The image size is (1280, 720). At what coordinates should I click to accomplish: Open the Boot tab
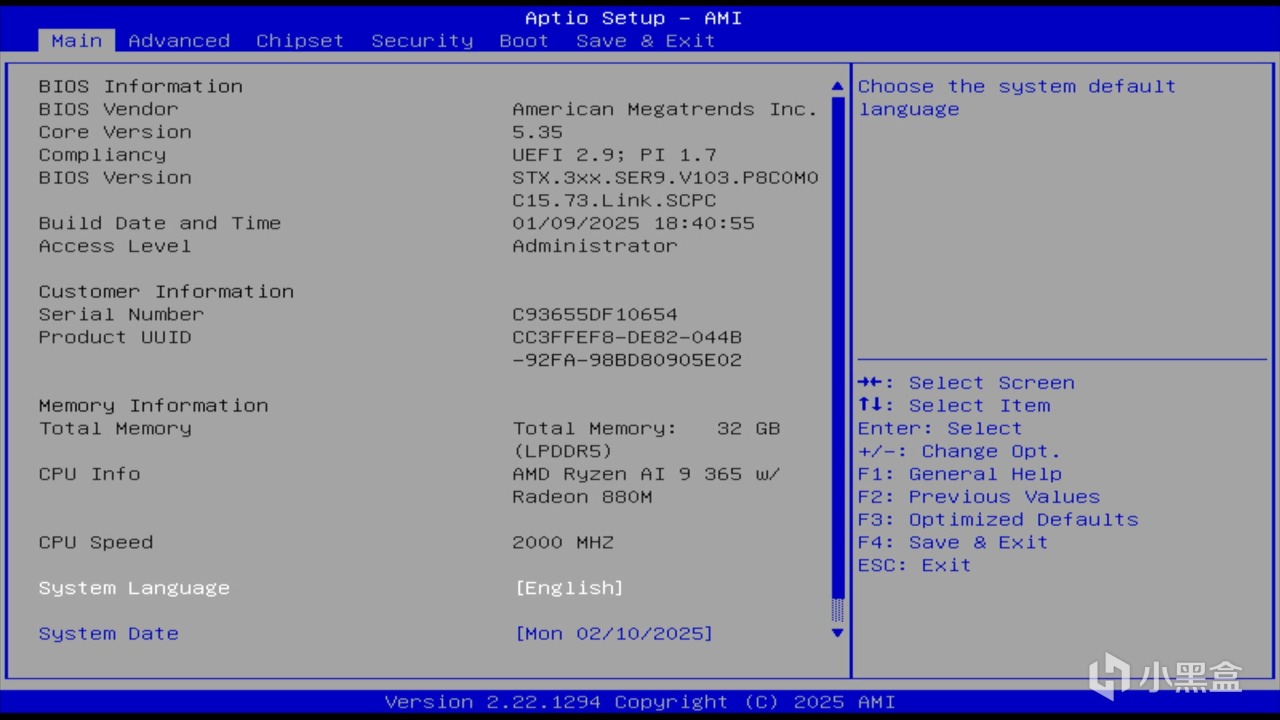point(524,41)
